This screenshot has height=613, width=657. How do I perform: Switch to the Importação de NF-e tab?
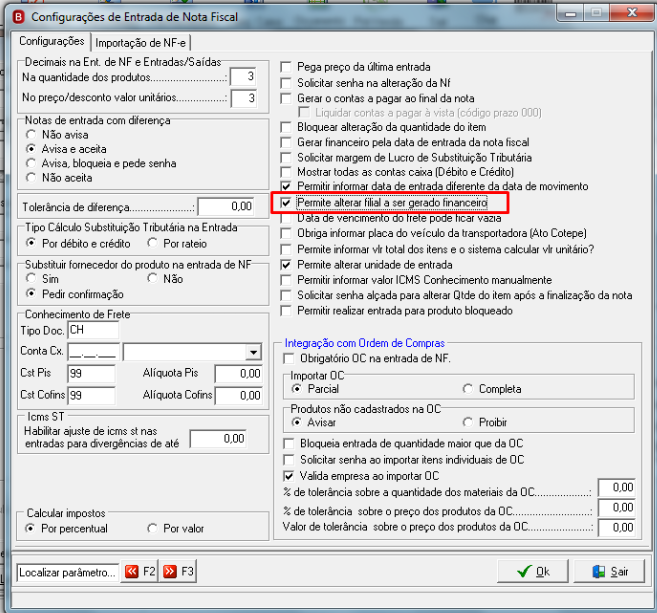coord(140,43)
